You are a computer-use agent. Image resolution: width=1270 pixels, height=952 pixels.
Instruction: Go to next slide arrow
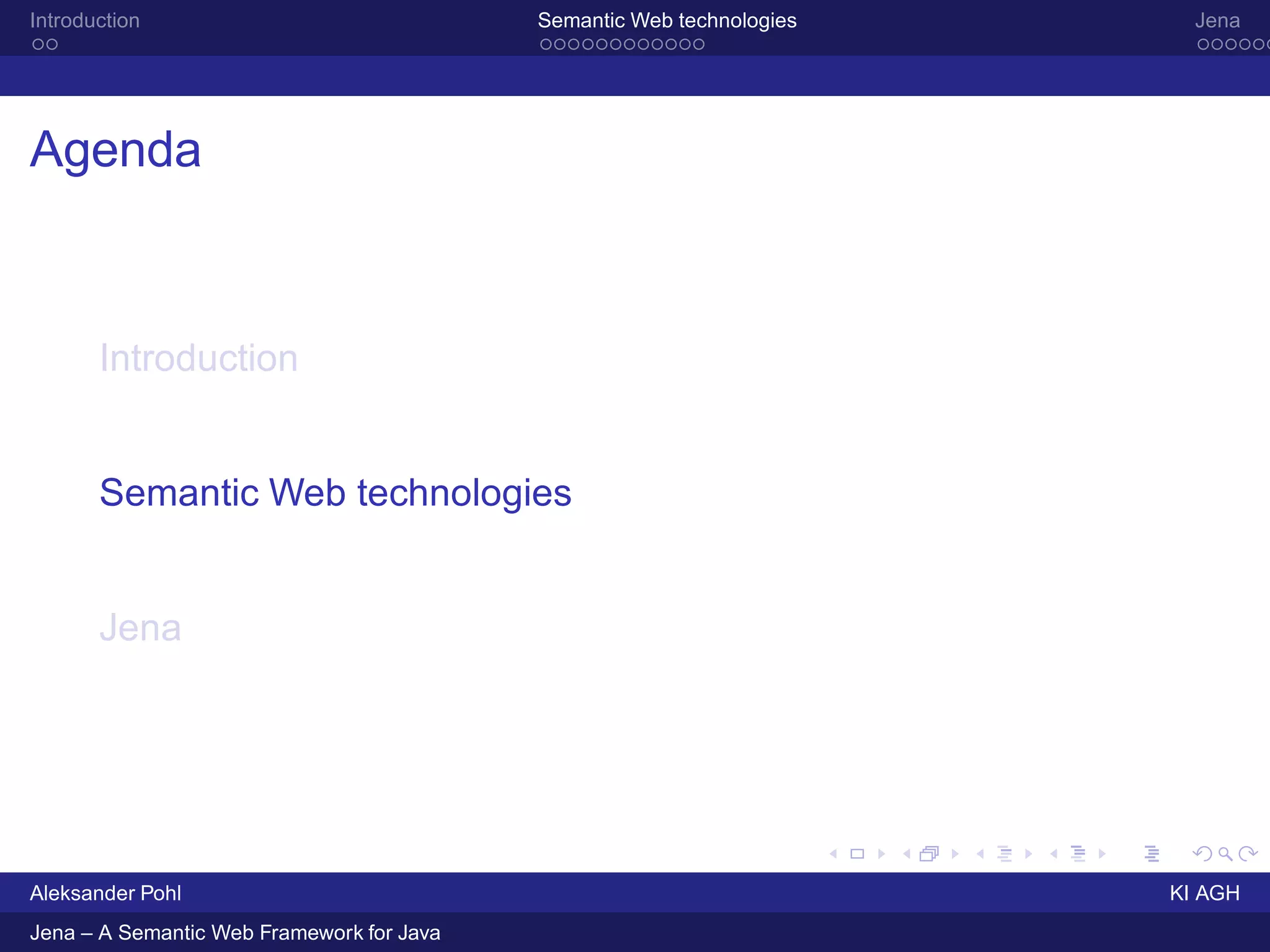click(882, 854)
